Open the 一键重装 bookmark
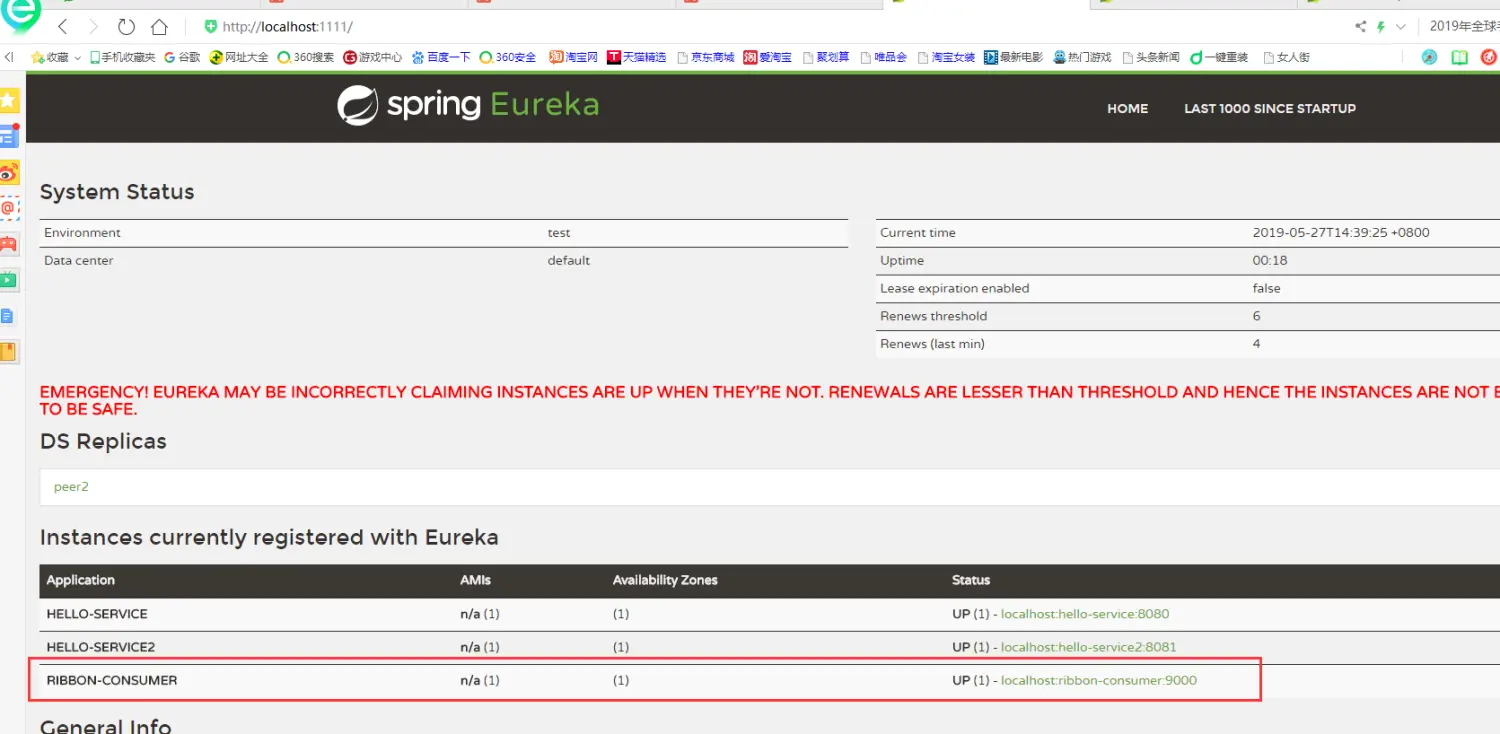 [x=1218, y=57]
